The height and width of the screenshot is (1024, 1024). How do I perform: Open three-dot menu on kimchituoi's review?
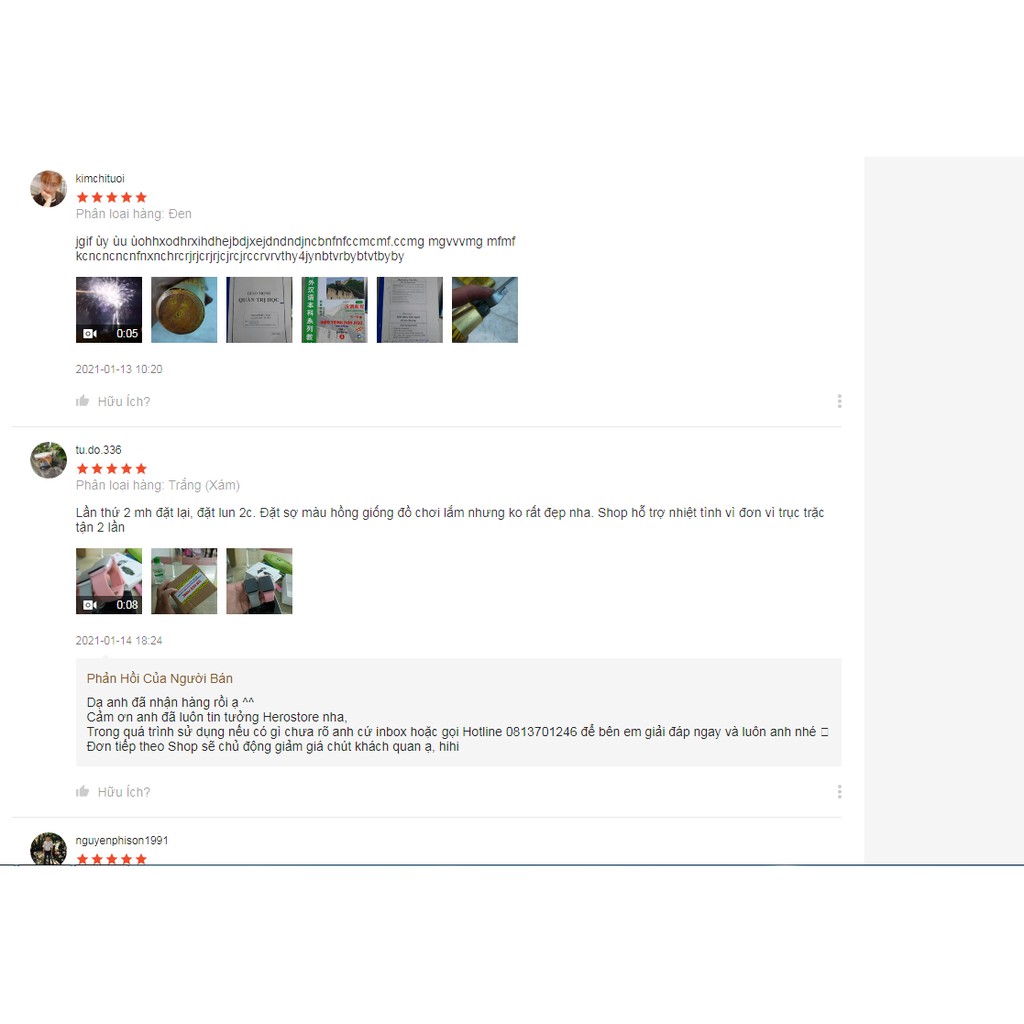839,401
